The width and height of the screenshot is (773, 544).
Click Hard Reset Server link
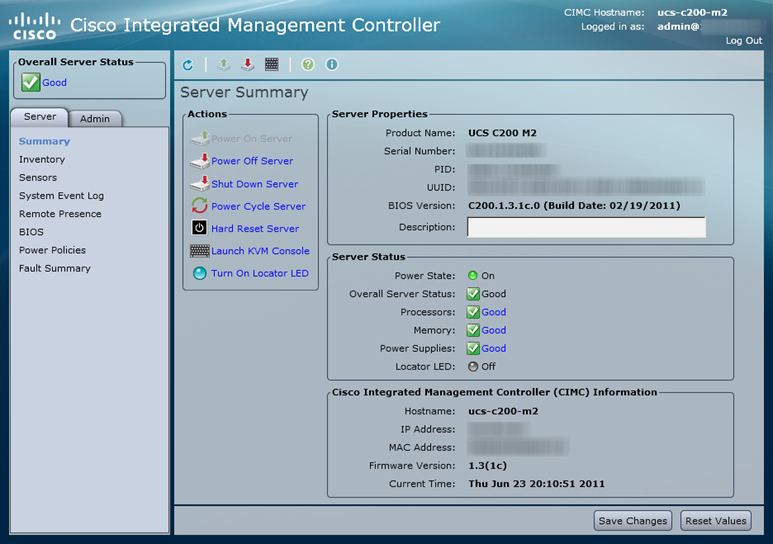[x=255, y=228]
